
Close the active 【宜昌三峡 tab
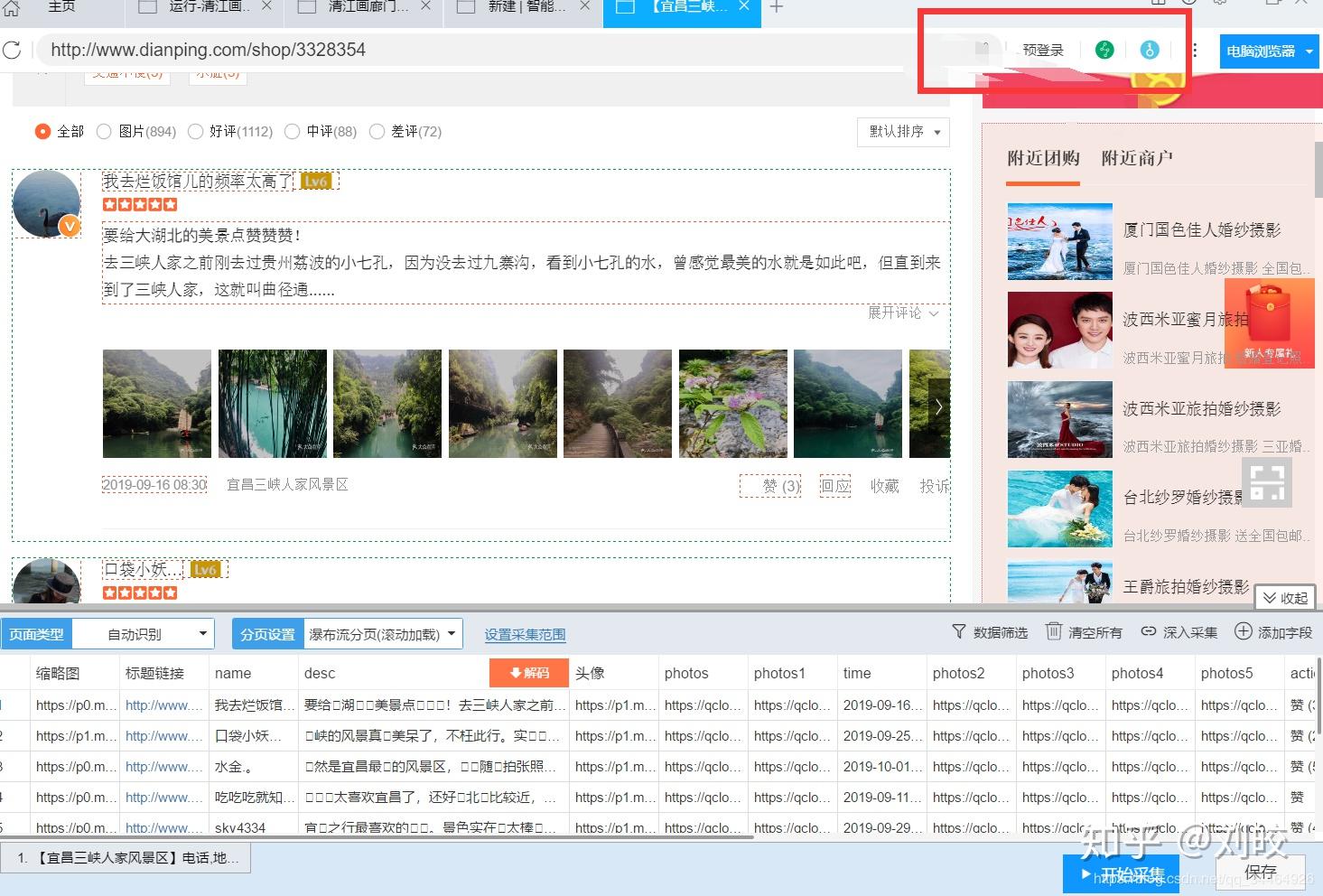click(x=744, y=6)
